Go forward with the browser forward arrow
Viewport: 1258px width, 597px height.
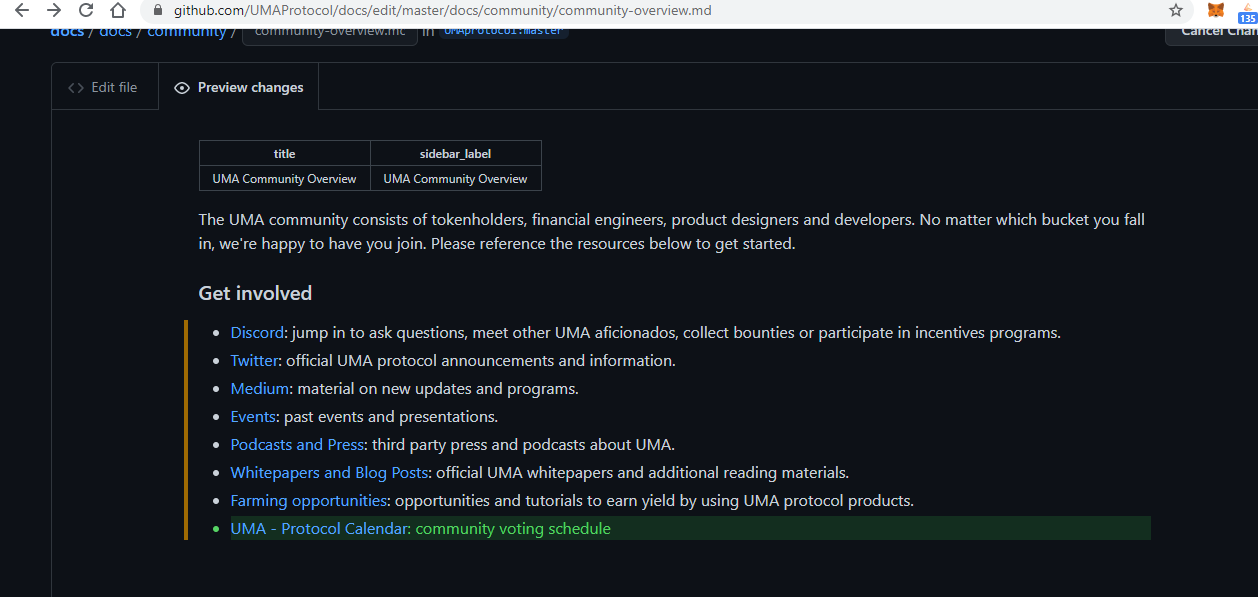tap(54, 11)
